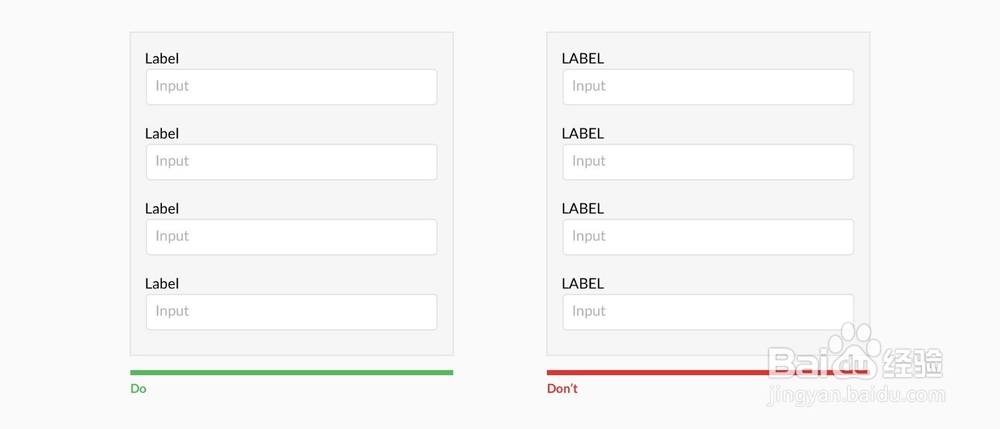The image size is (1000, 429).
Task: Click the third uppercase "LABEL" in the Don't form
Action: 583,209
